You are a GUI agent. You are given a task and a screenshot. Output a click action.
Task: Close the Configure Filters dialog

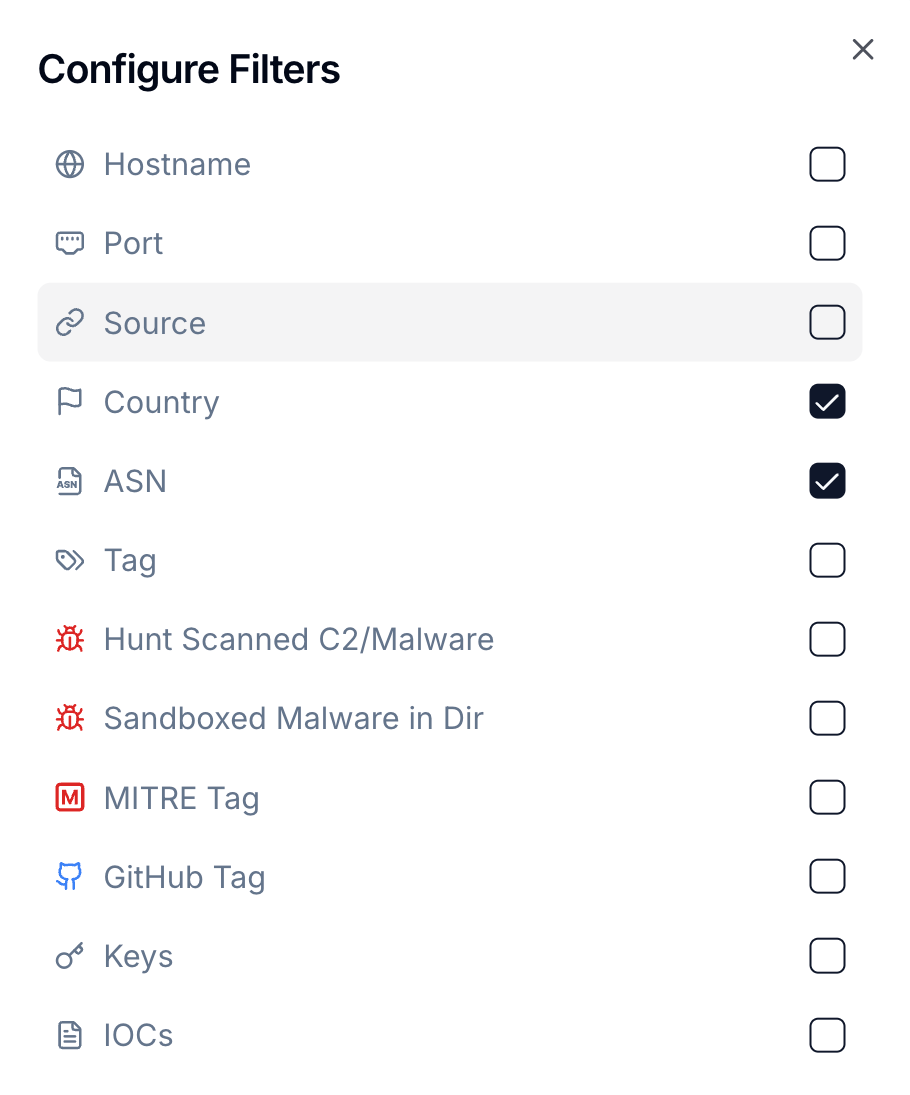point(863,50)
